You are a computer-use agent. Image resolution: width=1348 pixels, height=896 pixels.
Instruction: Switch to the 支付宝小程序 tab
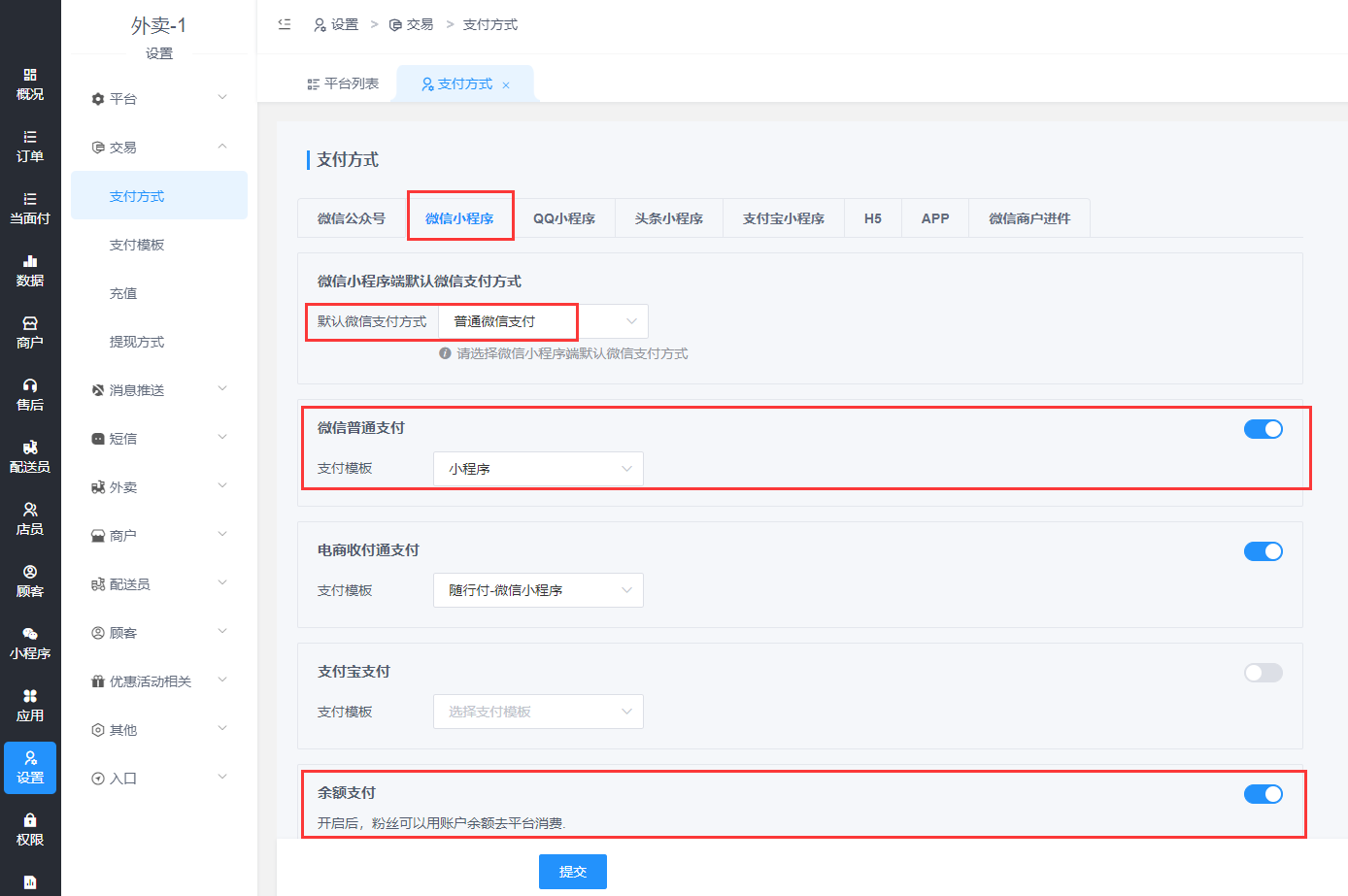click(784, 218)
